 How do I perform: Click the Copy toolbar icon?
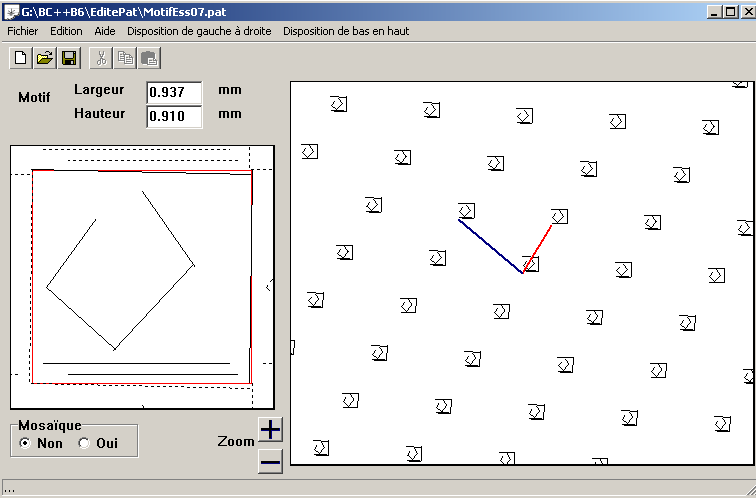pos(125,58)
